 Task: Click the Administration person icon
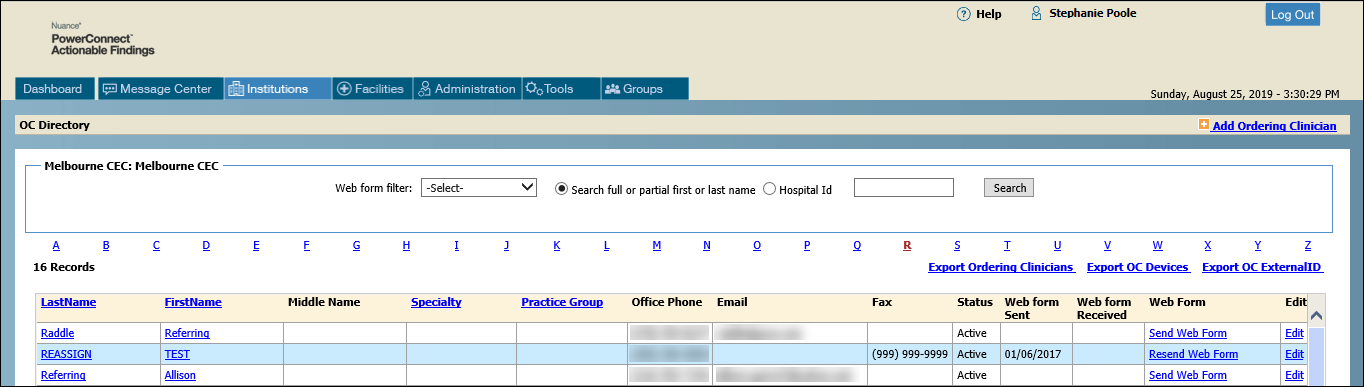click(x=424, y=89)
